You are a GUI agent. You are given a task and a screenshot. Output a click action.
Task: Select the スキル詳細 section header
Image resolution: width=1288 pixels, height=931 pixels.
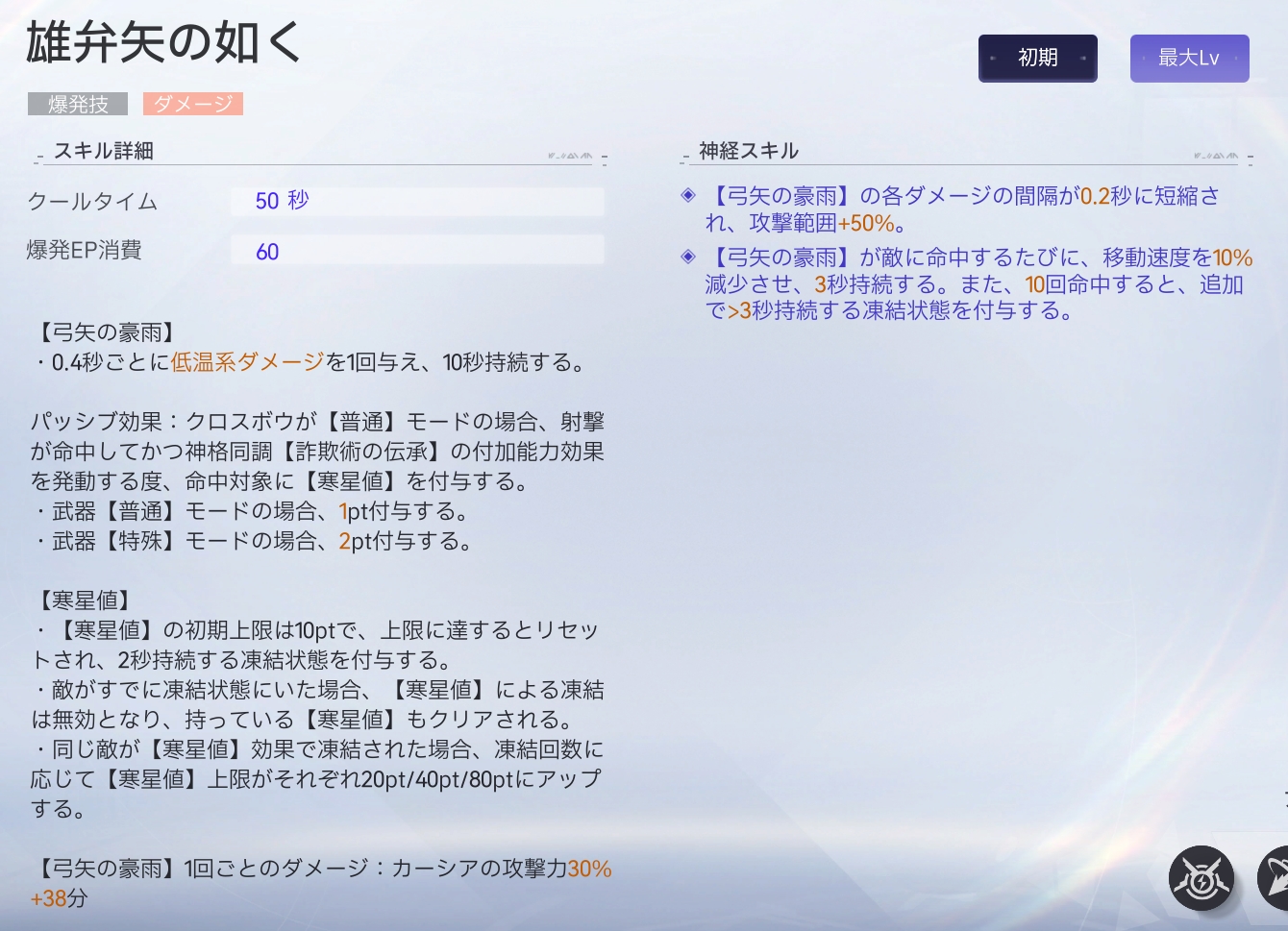104,151
